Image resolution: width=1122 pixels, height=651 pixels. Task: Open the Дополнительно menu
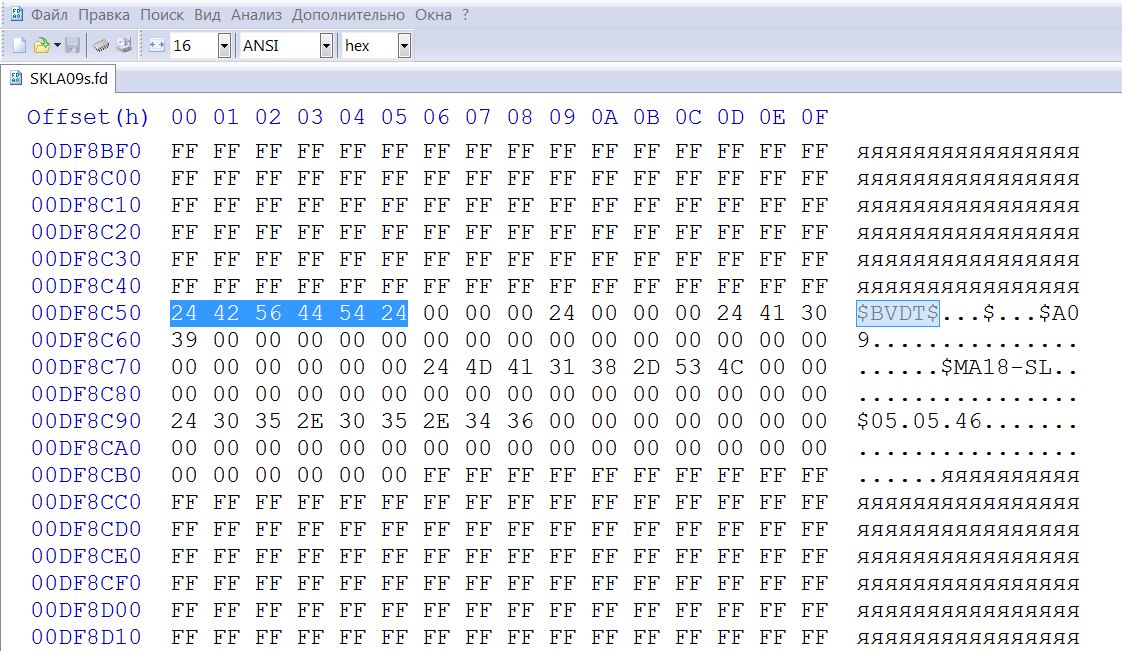(348, 14)
